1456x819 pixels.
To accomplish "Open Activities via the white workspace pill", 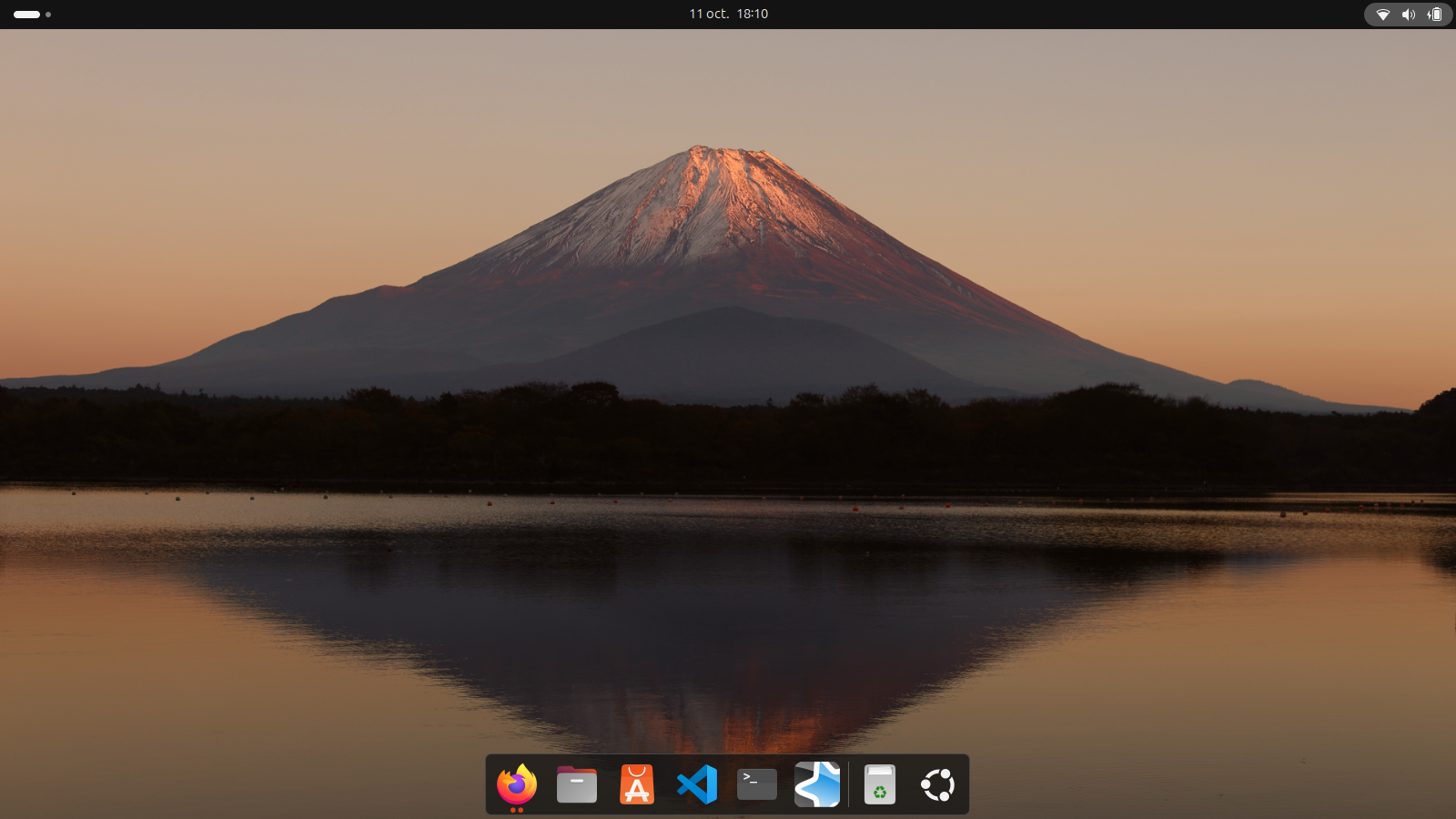I will click(27, 15).
